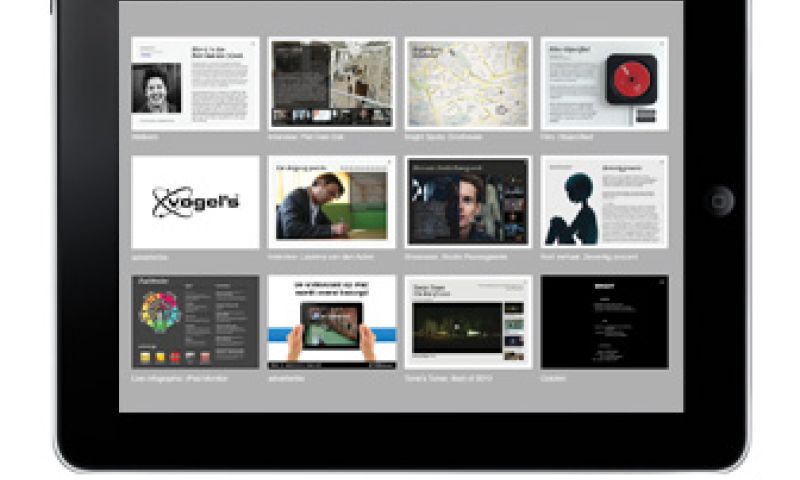Open the dark aerial photo page with filmstrip

332,84
